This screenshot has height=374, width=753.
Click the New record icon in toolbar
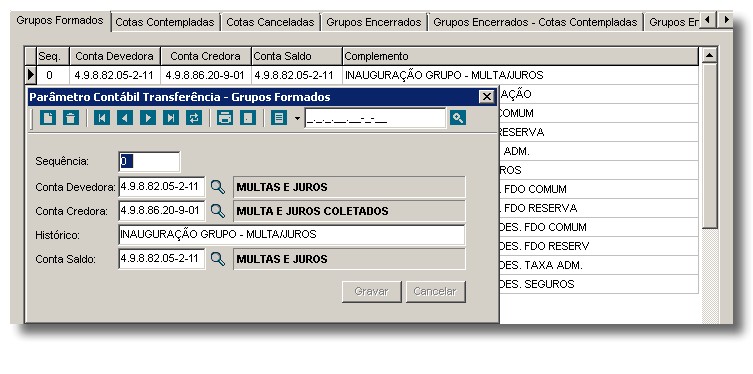coord(48,118)
